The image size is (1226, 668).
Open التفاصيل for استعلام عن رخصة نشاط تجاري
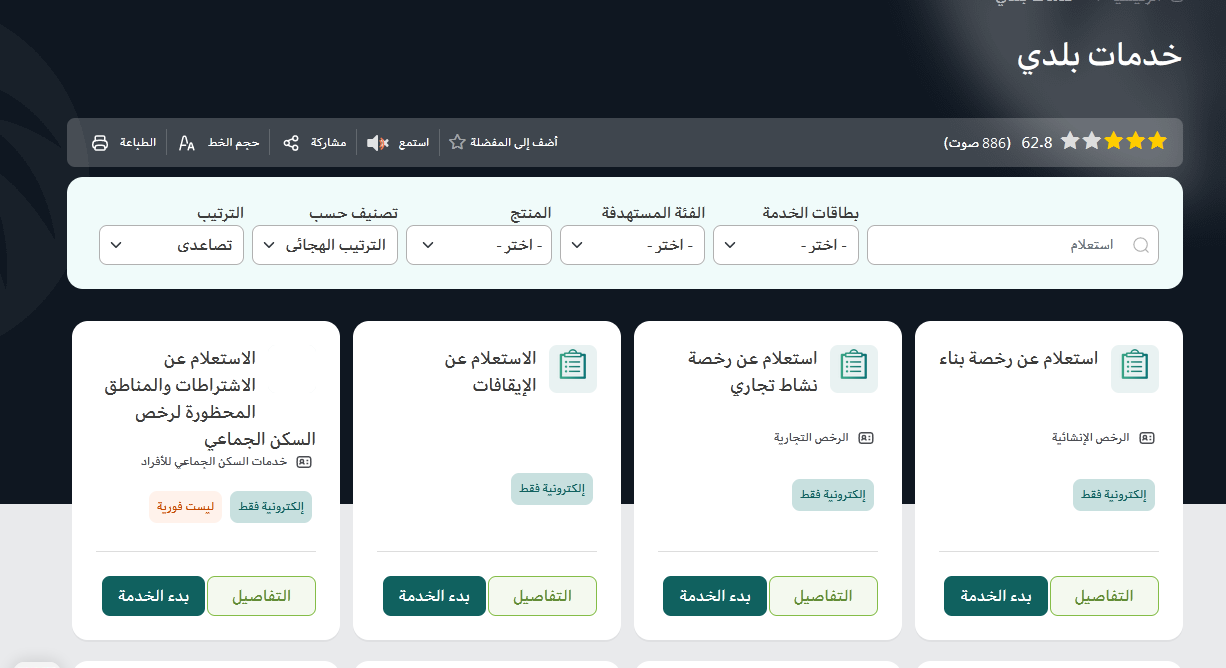(823, 596)
